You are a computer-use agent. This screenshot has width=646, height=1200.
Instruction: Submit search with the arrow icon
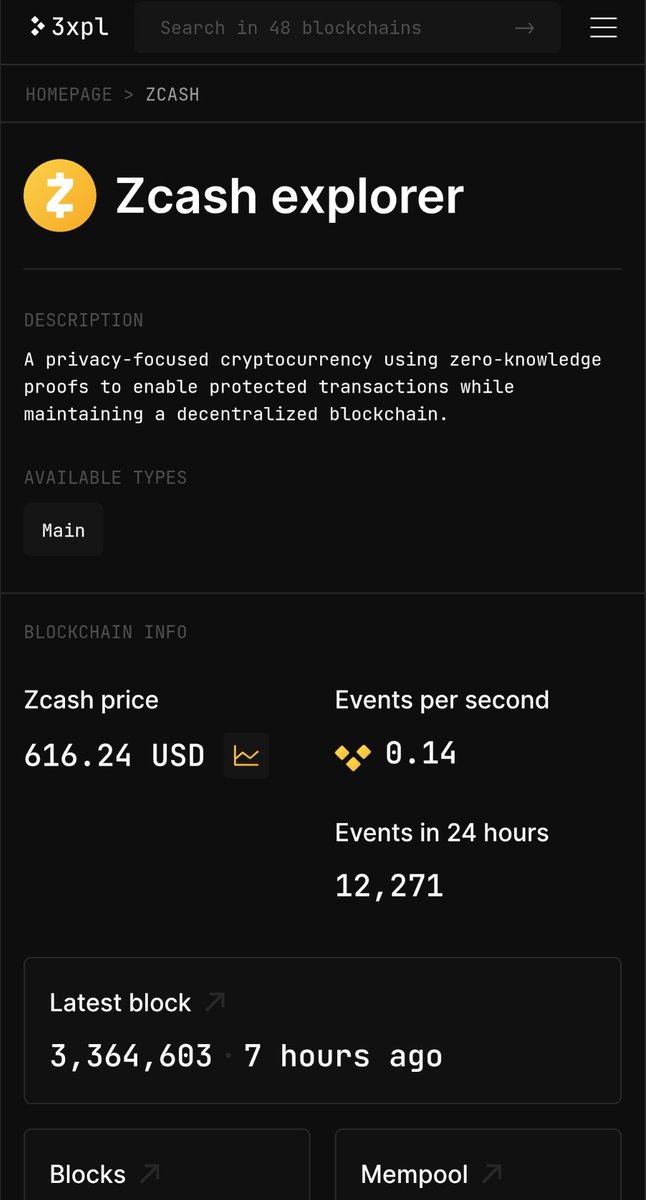524,28
